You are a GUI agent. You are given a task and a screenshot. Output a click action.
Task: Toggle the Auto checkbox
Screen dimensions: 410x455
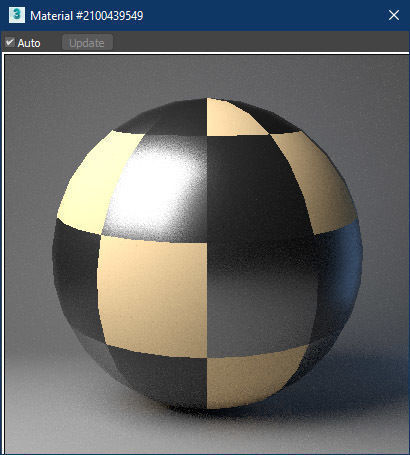coord(10,42)
